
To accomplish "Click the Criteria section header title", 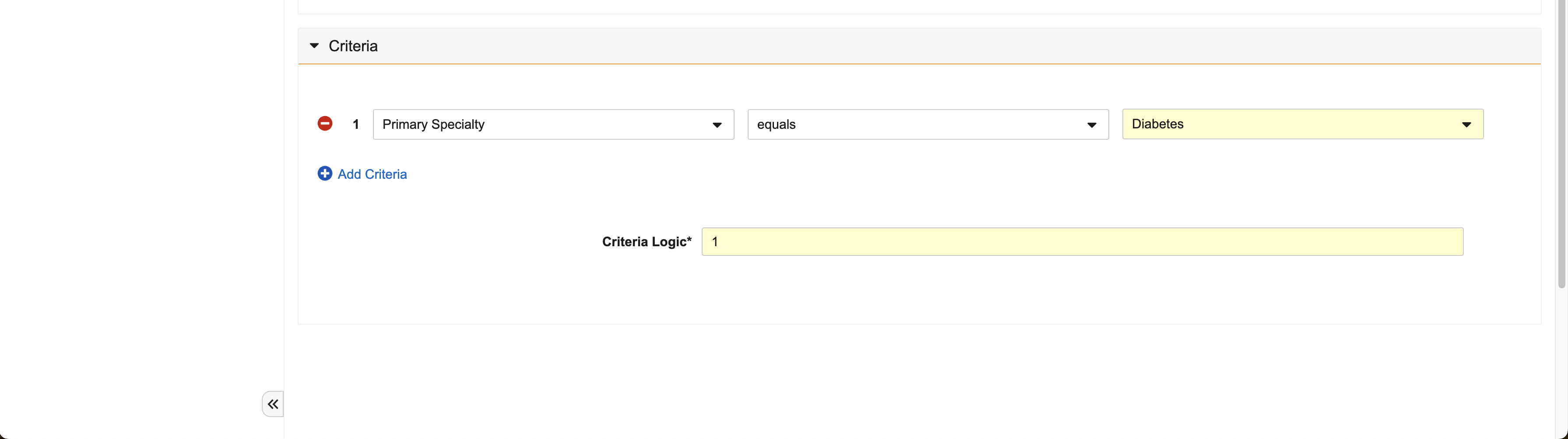I will coord(353,46).
